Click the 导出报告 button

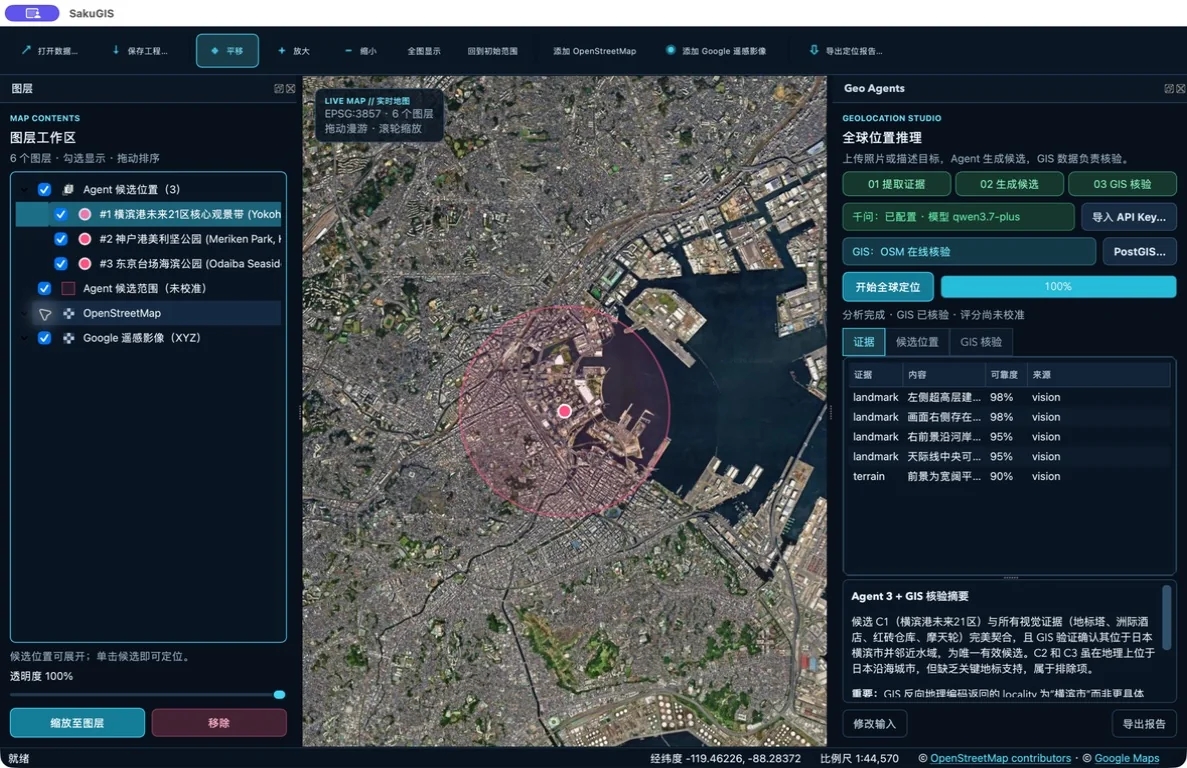(1144, 724)
